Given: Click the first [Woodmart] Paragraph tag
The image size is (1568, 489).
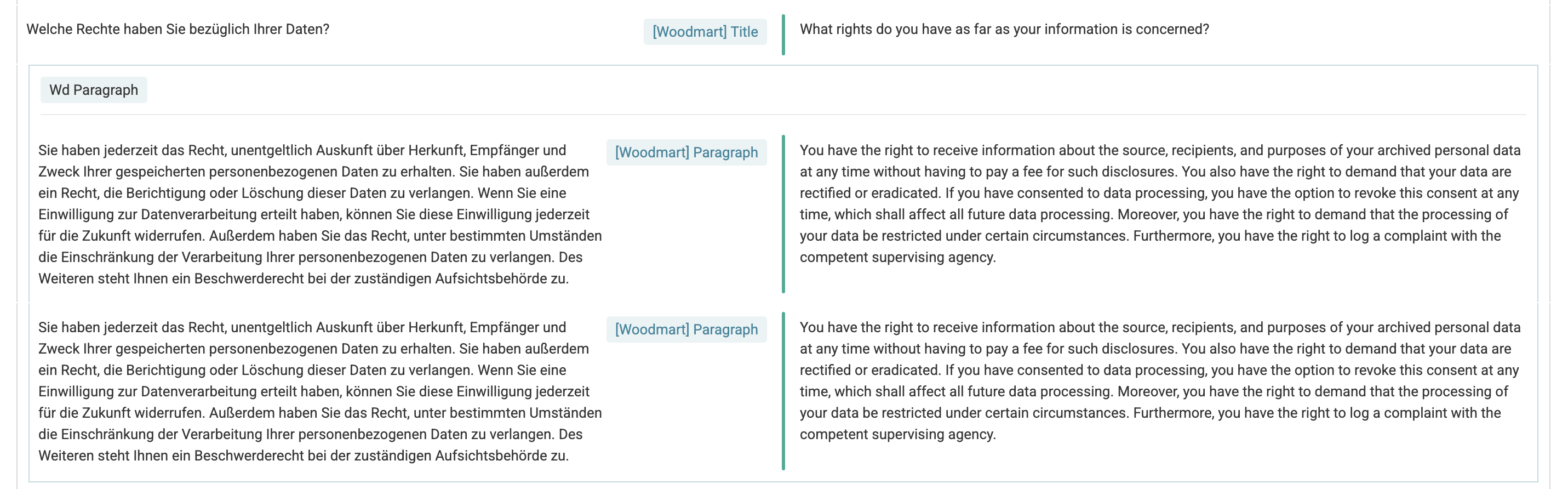Looking at the screenshot, I should (686, 152).
